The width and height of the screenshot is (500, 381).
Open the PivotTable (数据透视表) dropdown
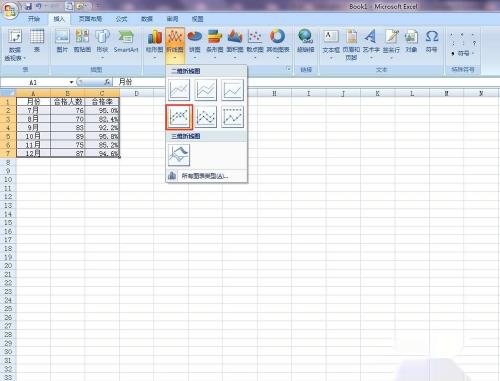(15, 45)
